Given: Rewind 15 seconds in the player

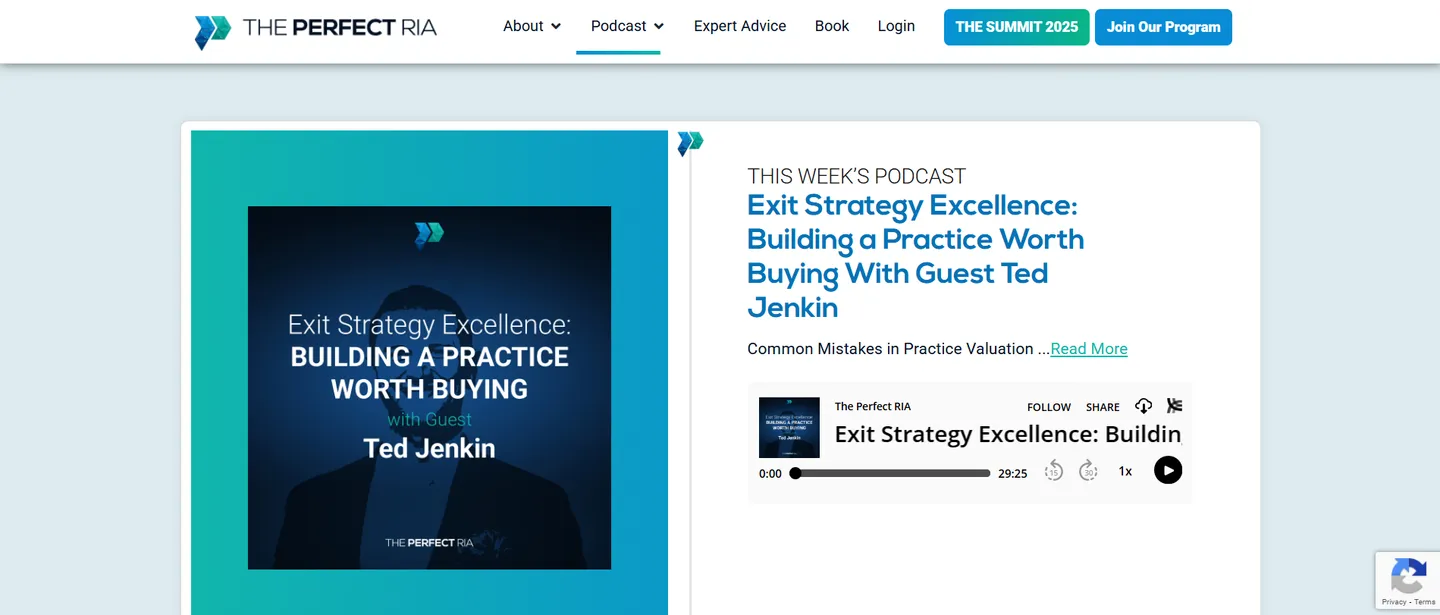Looking at the screenshot, I should pos(1053,471).
